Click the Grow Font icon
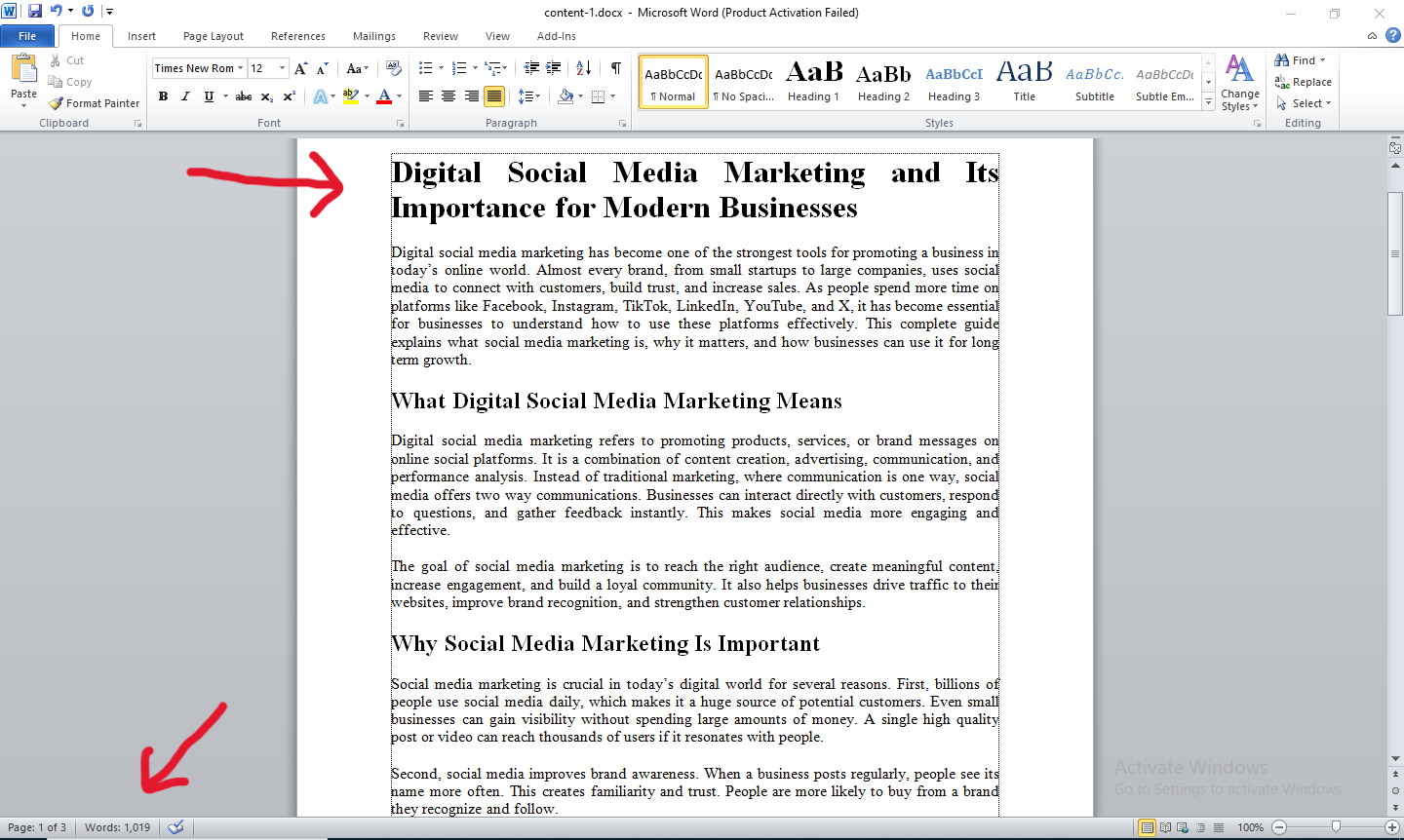 tap(300, 68)
